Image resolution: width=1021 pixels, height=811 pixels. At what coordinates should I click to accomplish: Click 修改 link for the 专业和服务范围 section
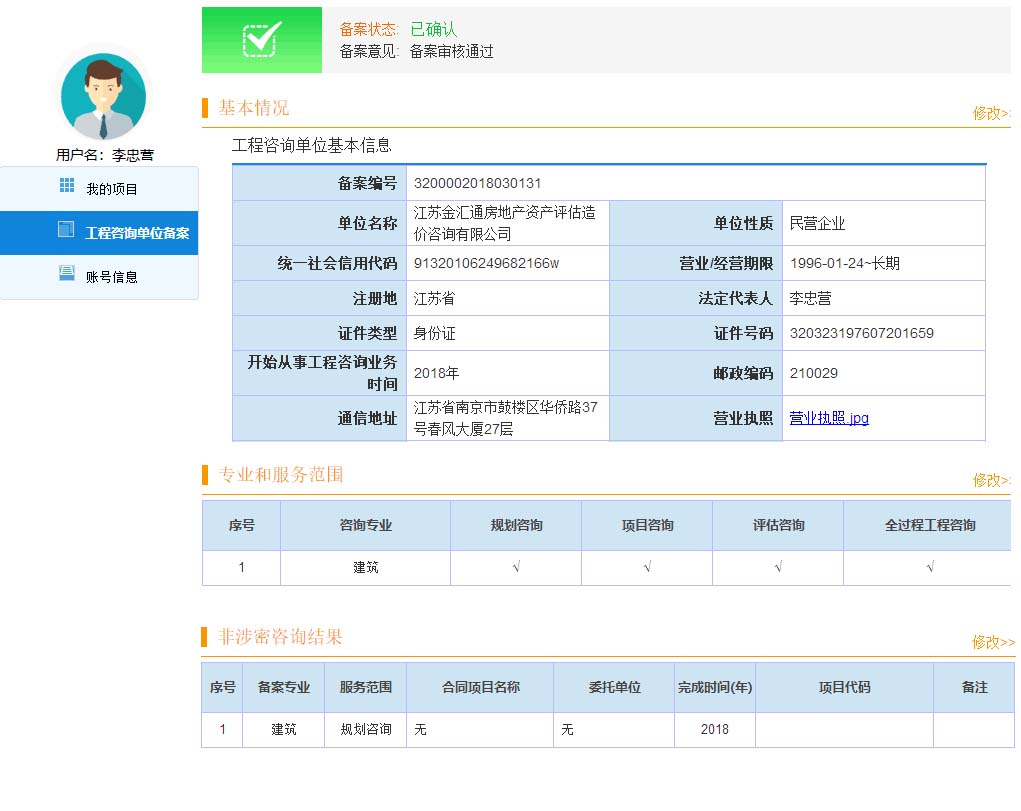991,480
